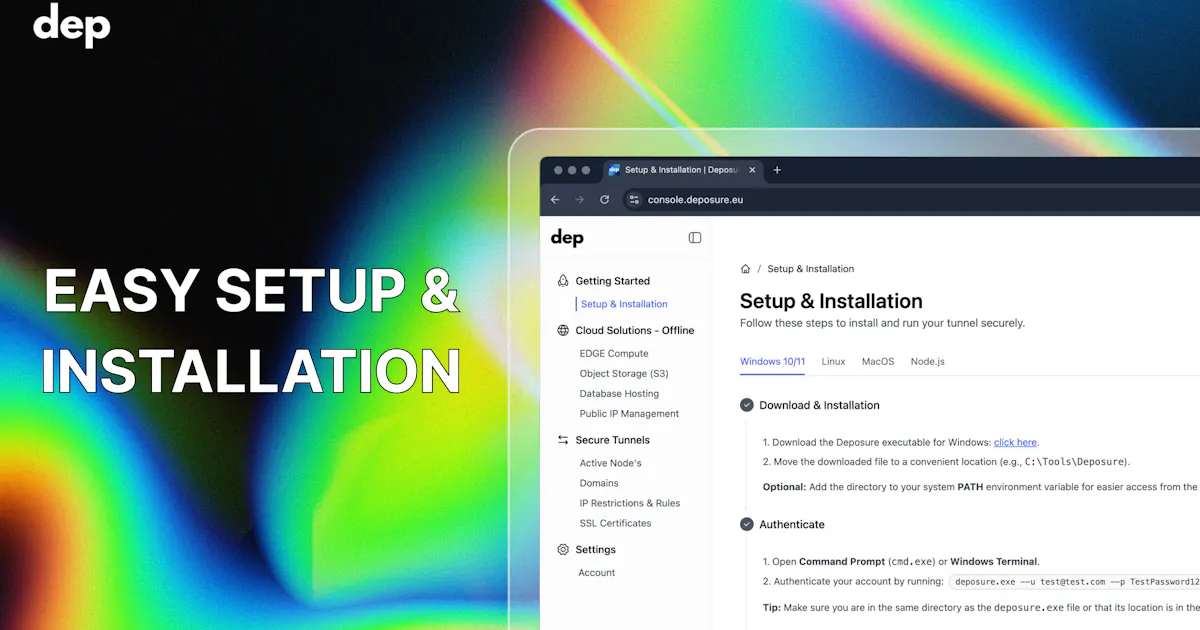1200x630 pixels.
Task: Click the globe icon beside Cloud Solutions
Action: pyautogui.click(x=563, y=330)
